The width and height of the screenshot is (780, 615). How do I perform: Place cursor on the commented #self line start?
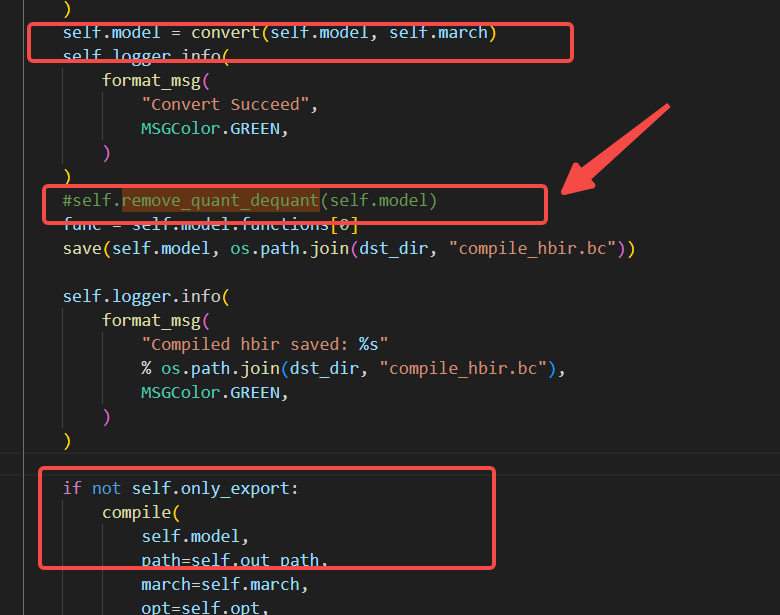[x=66, y=200]
